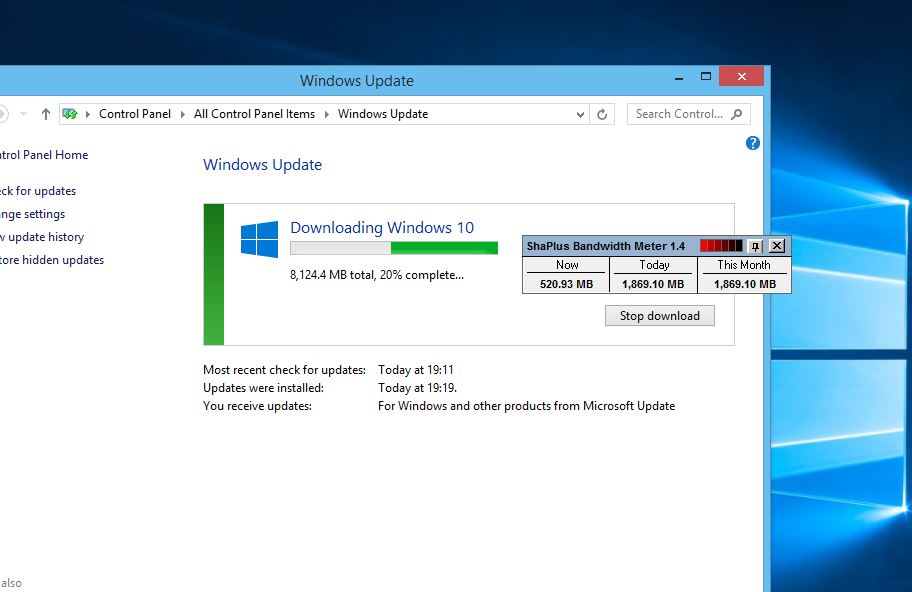The image size is (912, 592).
Task: Toggle the pin button on ShaPlus Bandwidth Meter
Action: pyautogui.click(x=755, y=245)
